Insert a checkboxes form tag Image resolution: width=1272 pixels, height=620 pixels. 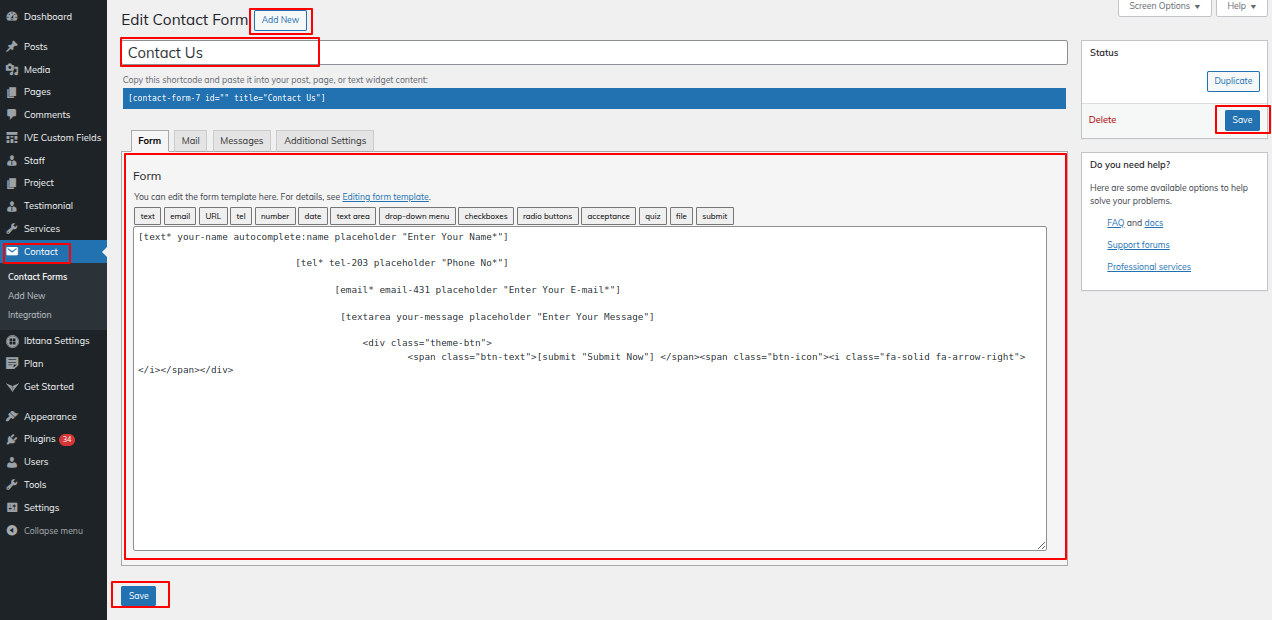click(486, 216)
